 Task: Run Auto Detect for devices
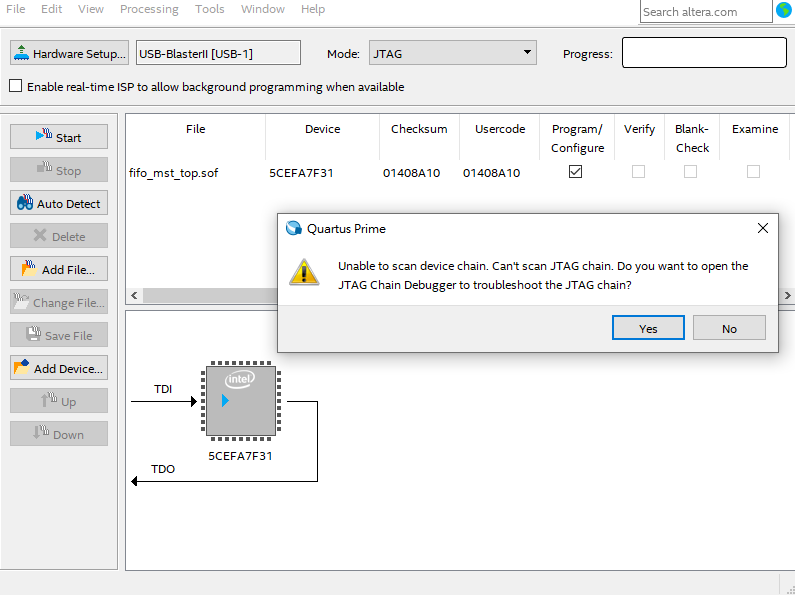coord(59,203)
